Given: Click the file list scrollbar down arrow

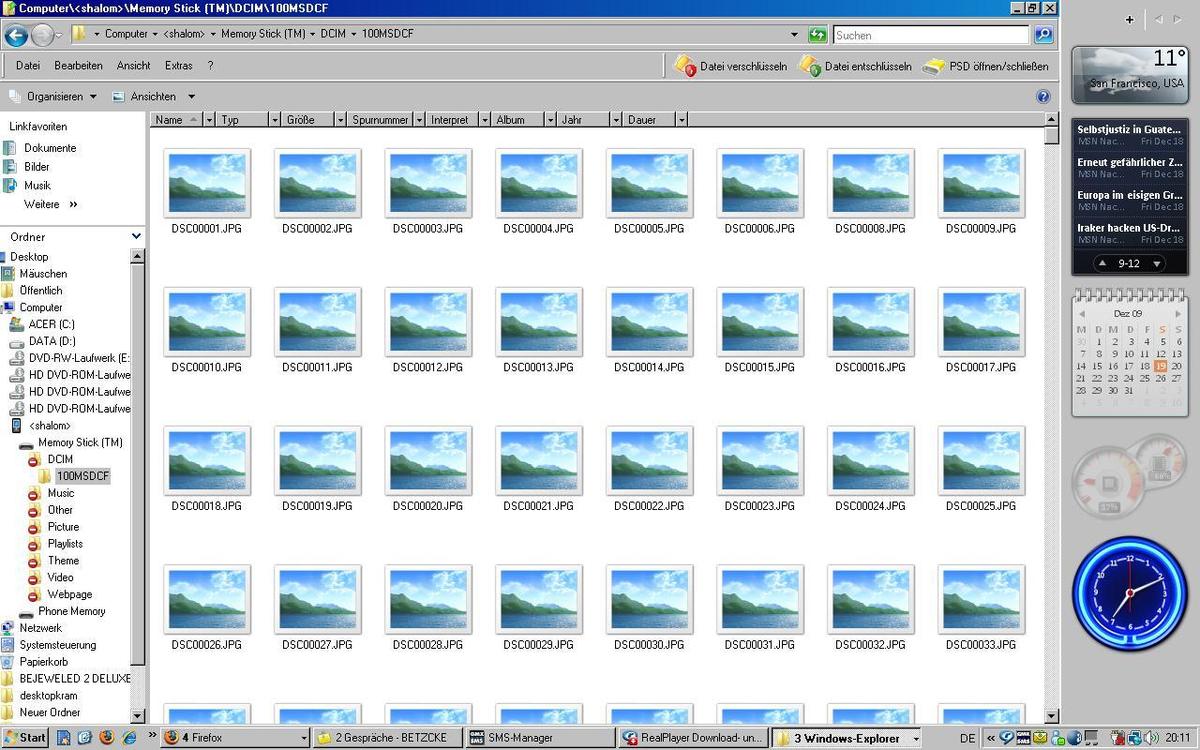Looking at the screenshot, I should (x=1051, y=716).
